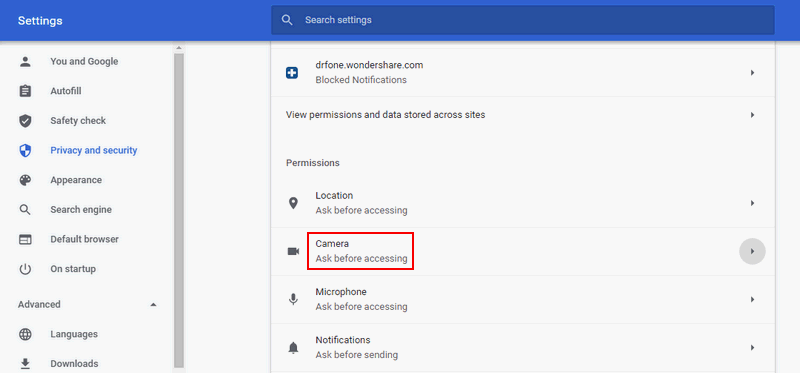Screen dimensions: 800x373
Task: Open drfone.wondershare.com permissions via its arrow
Action: click(x=752, y=73)
